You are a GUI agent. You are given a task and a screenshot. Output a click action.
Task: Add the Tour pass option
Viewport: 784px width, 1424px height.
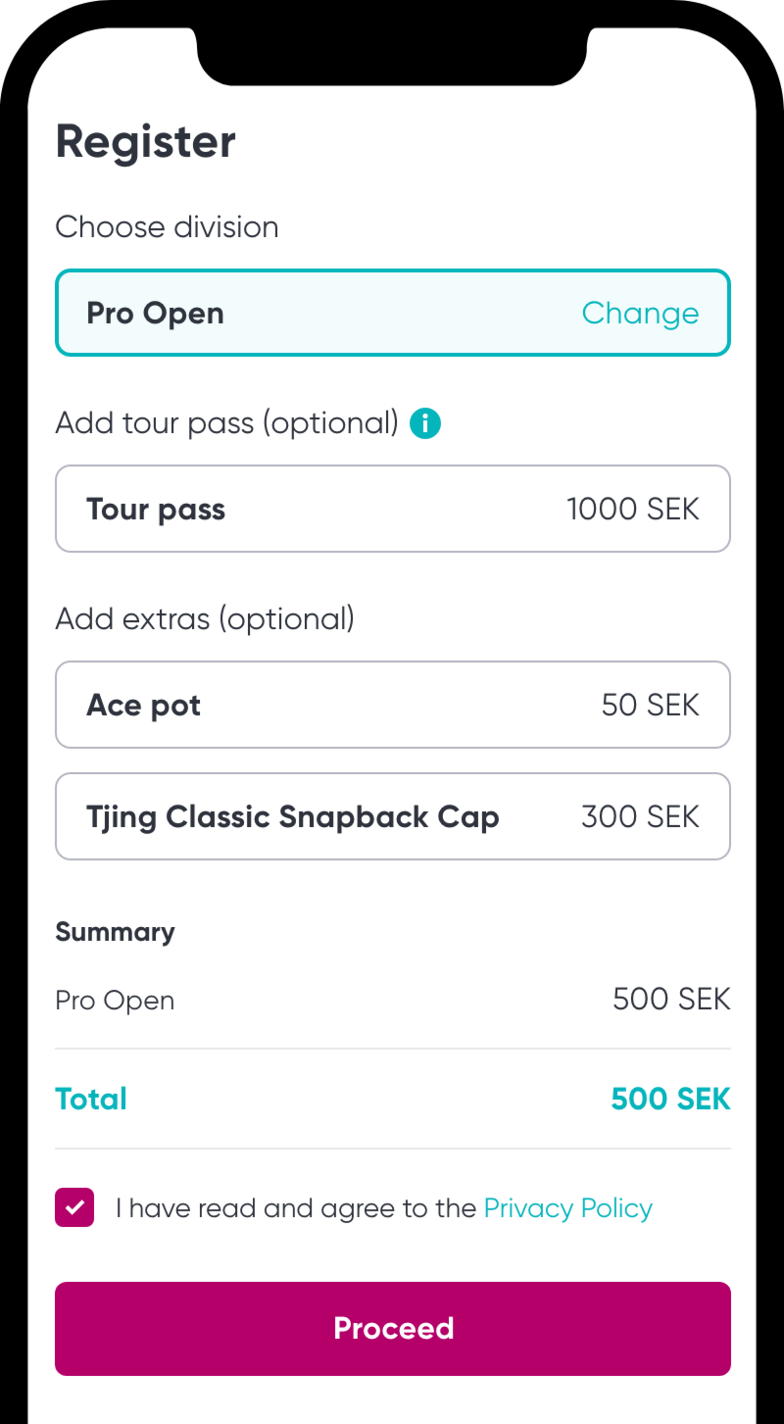392,509
